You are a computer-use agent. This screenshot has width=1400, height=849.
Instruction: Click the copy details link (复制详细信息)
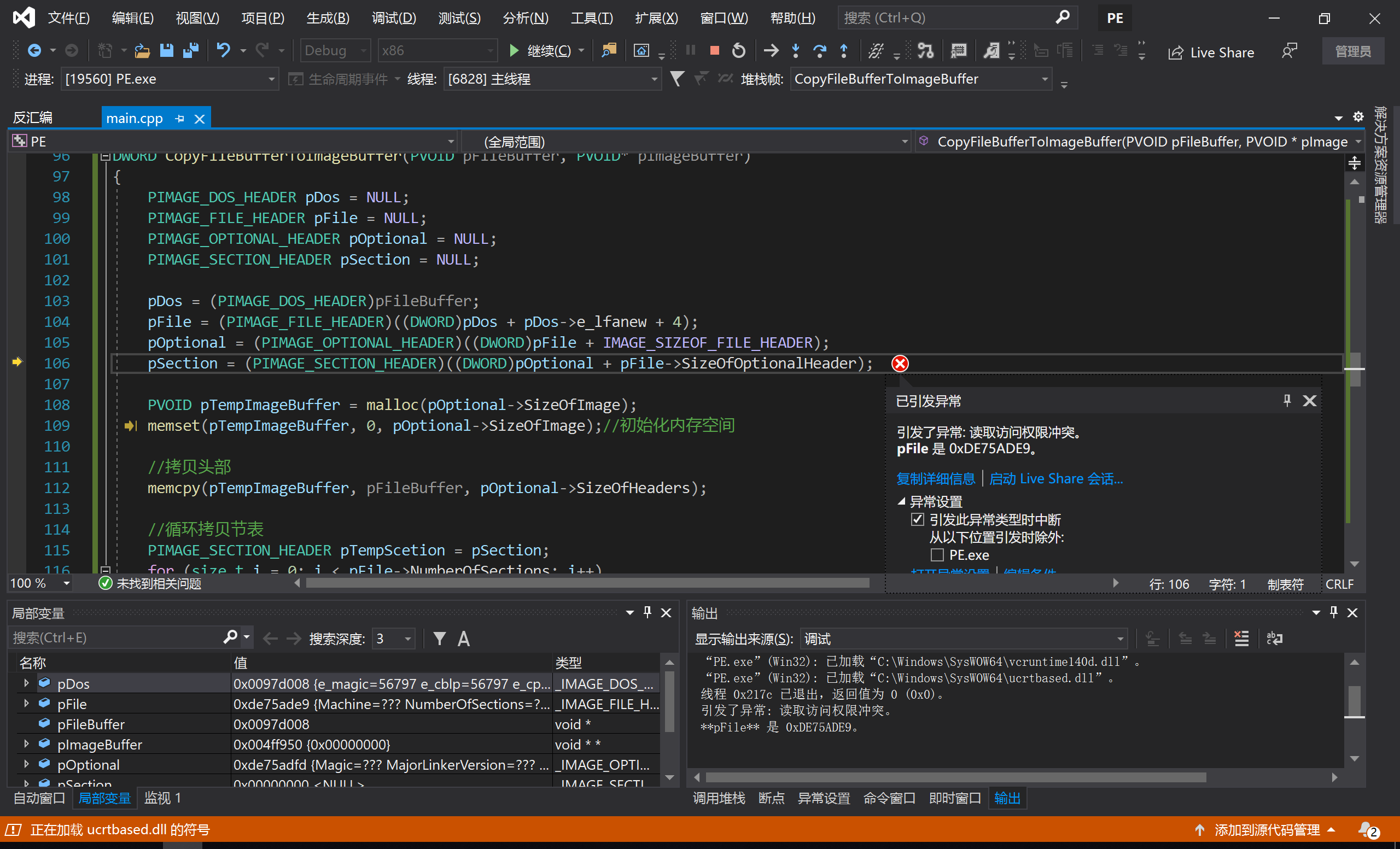click(935, 479)
